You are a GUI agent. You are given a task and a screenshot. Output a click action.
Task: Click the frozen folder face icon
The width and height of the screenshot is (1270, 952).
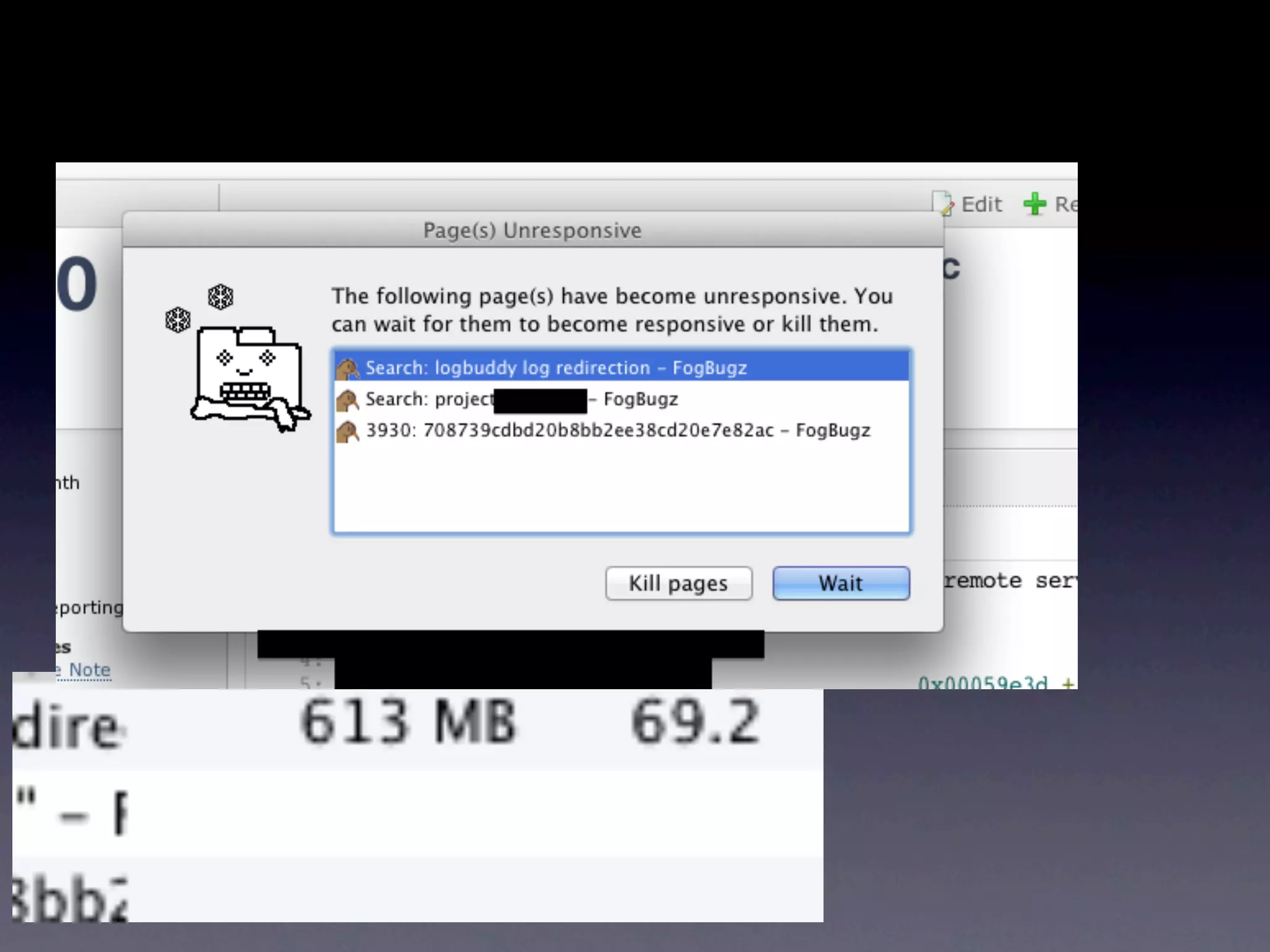250,379
